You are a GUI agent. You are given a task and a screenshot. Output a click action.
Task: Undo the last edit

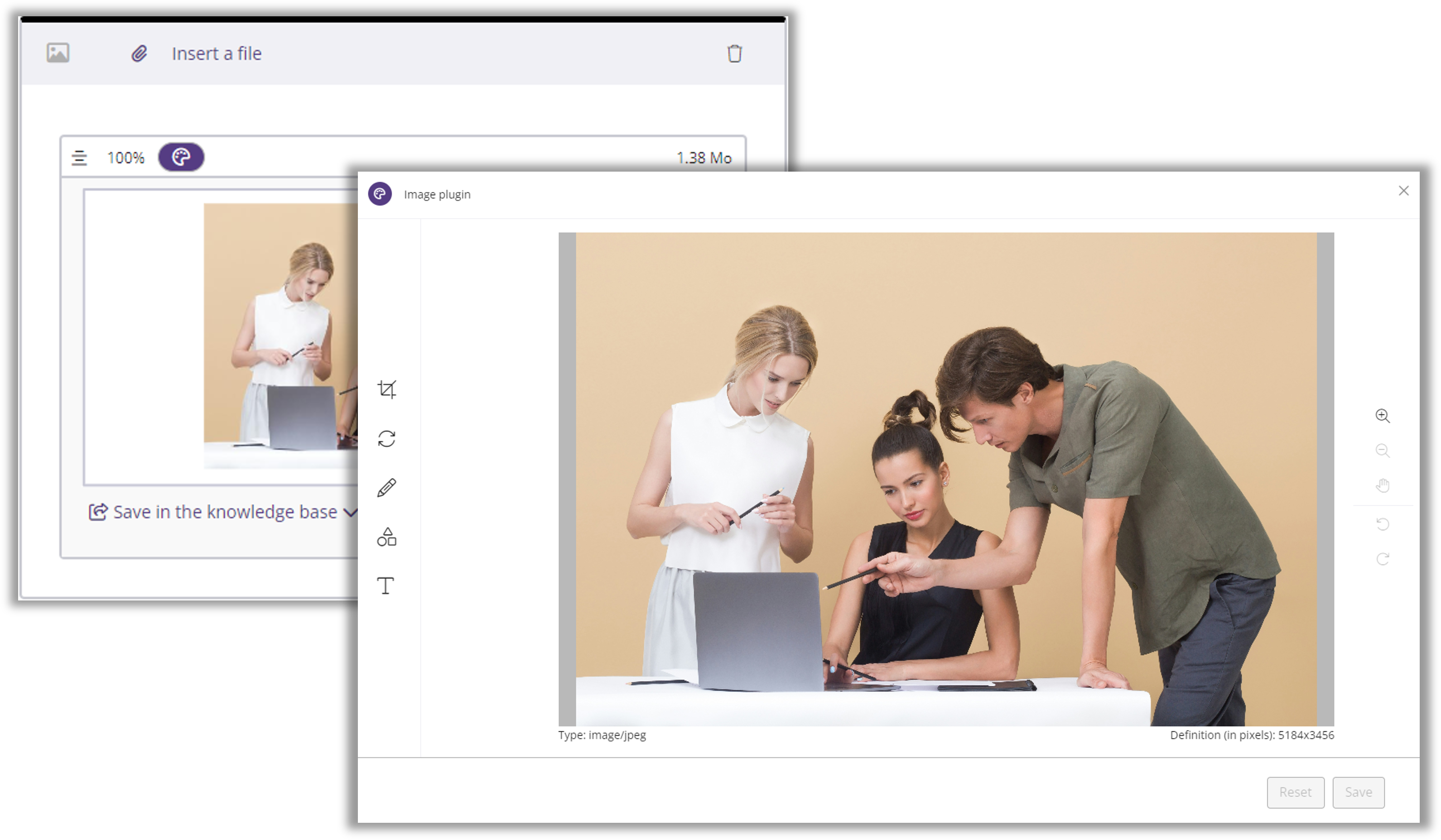click(x=1382, y=524)
